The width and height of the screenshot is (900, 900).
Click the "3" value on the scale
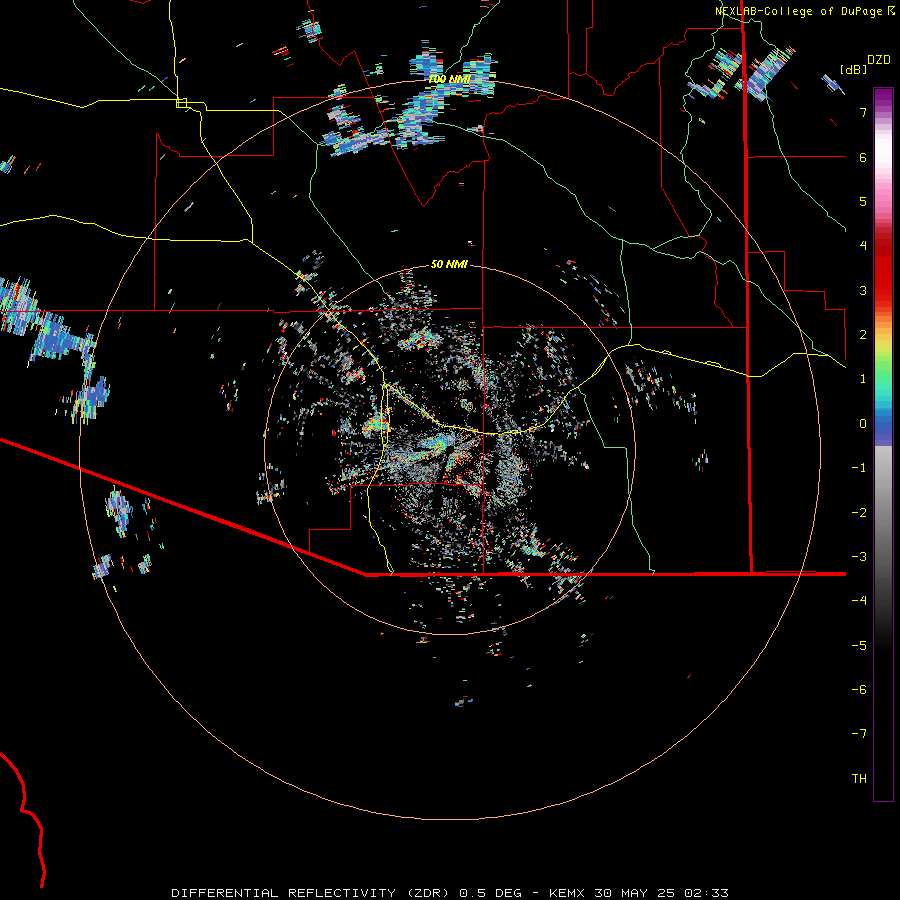863,290
